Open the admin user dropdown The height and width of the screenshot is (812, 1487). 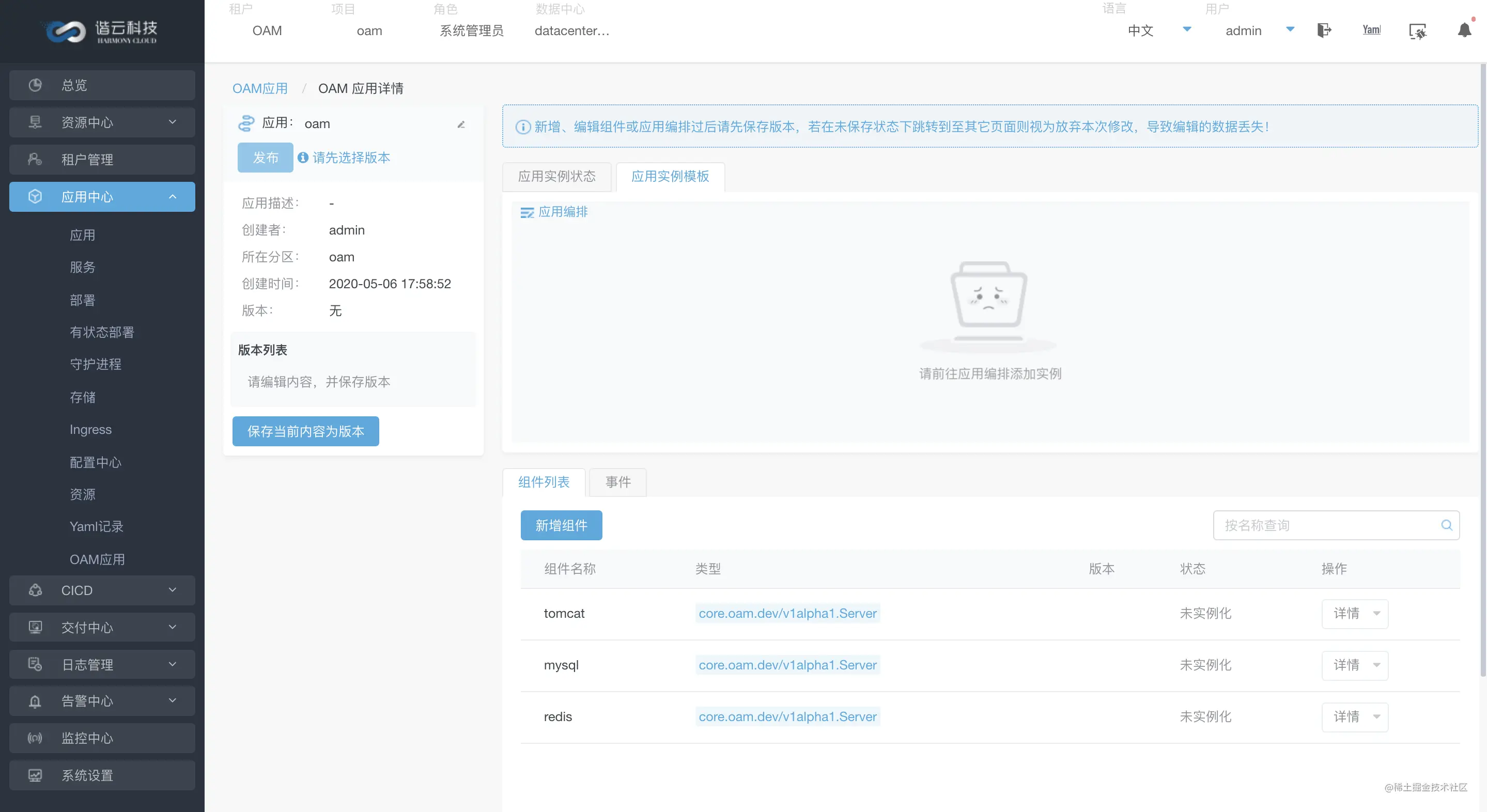(1290, 29)
